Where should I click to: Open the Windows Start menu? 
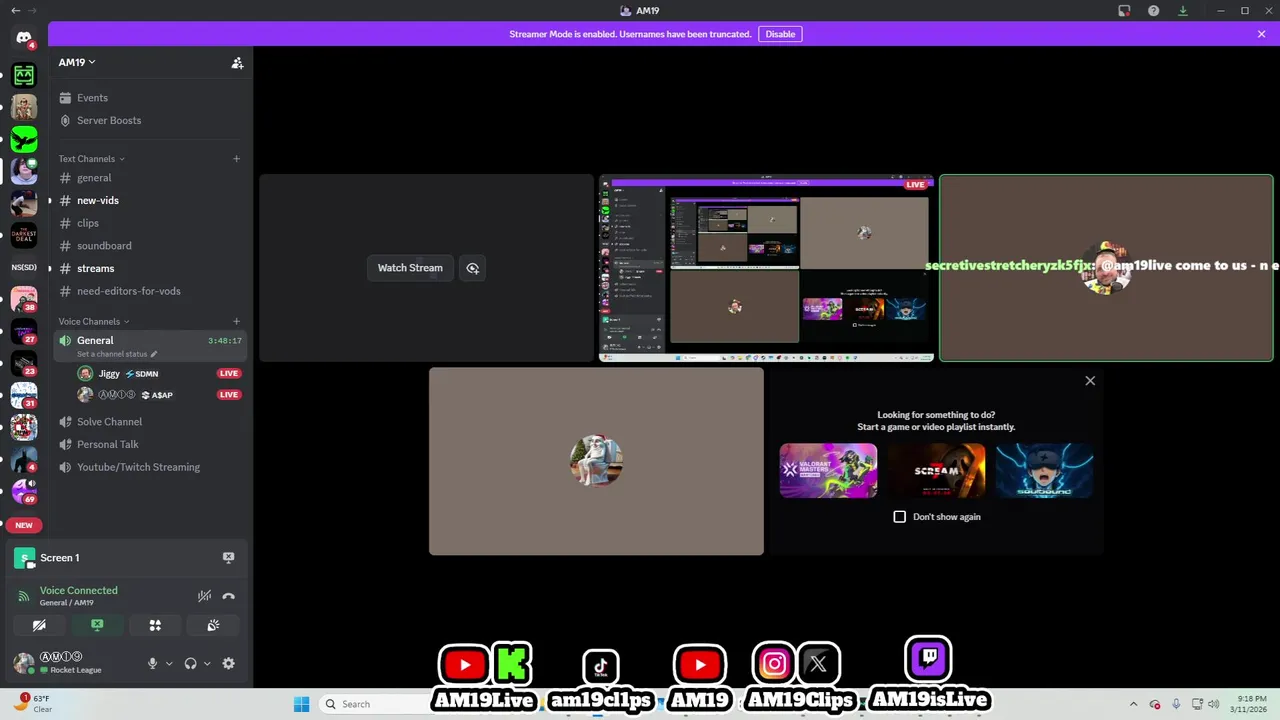point(301,704)
